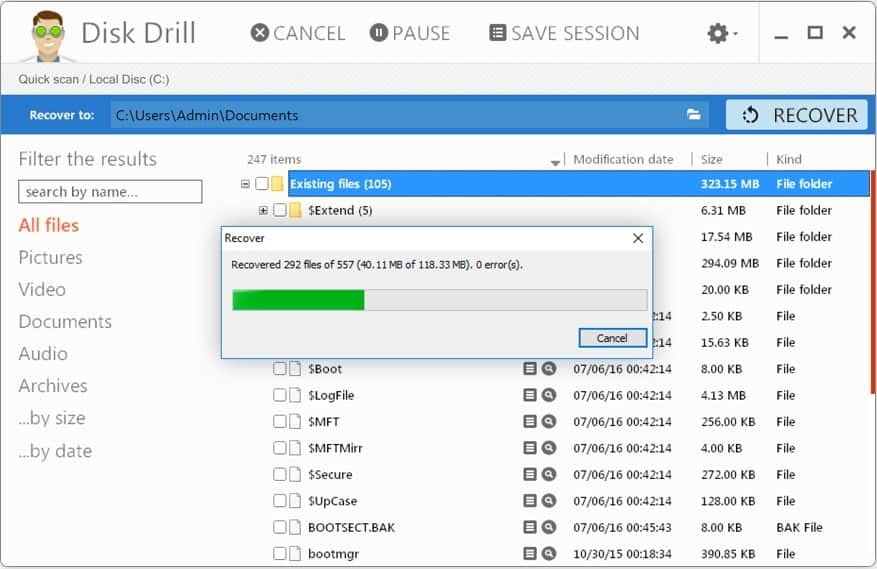Image resolution: width=877 pixels, height=569 pixels.
Task: Select the All files filter
Action: coord(49,225)
